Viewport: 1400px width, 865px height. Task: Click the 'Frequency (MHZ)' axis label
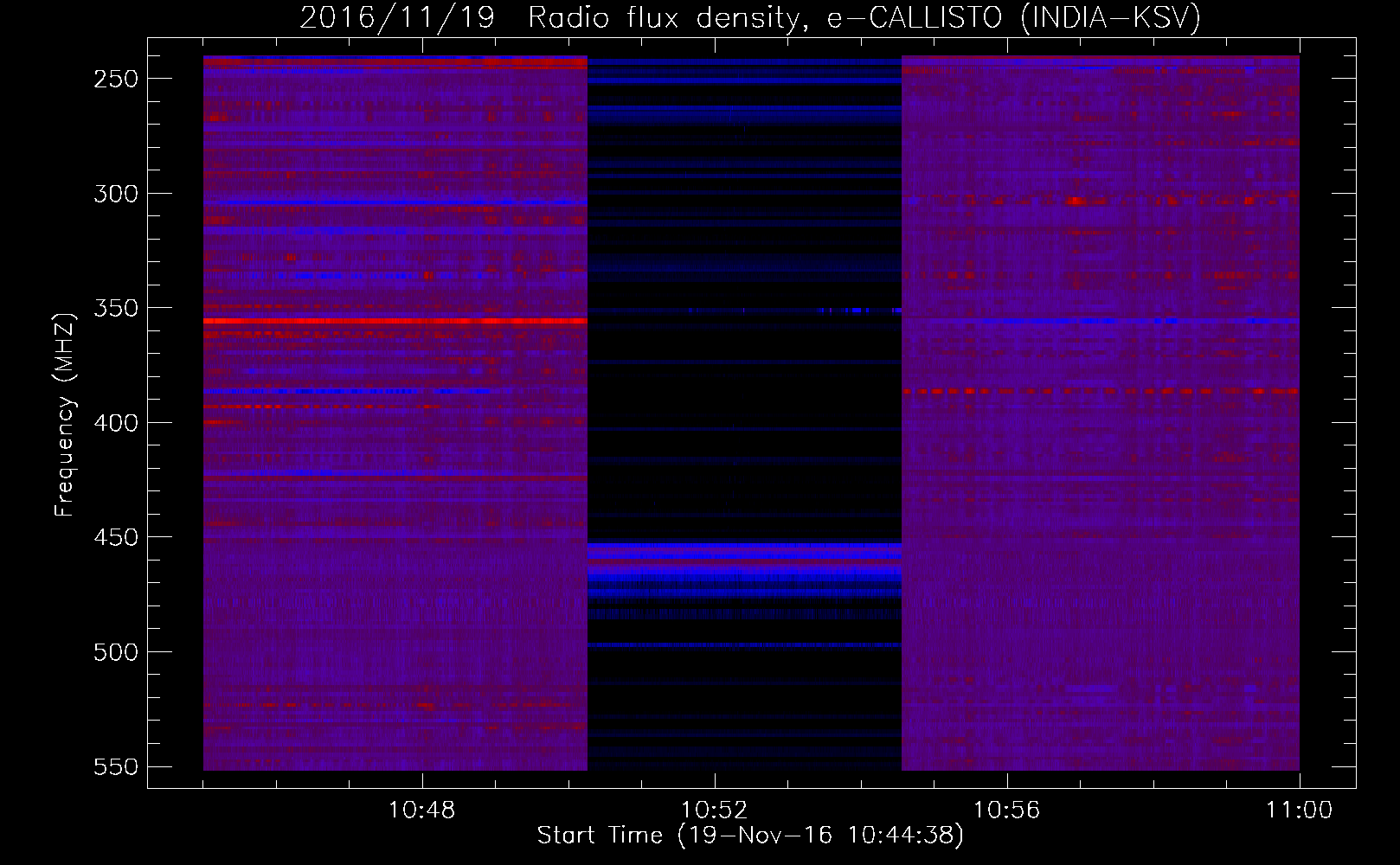click(x=65, y=415)
